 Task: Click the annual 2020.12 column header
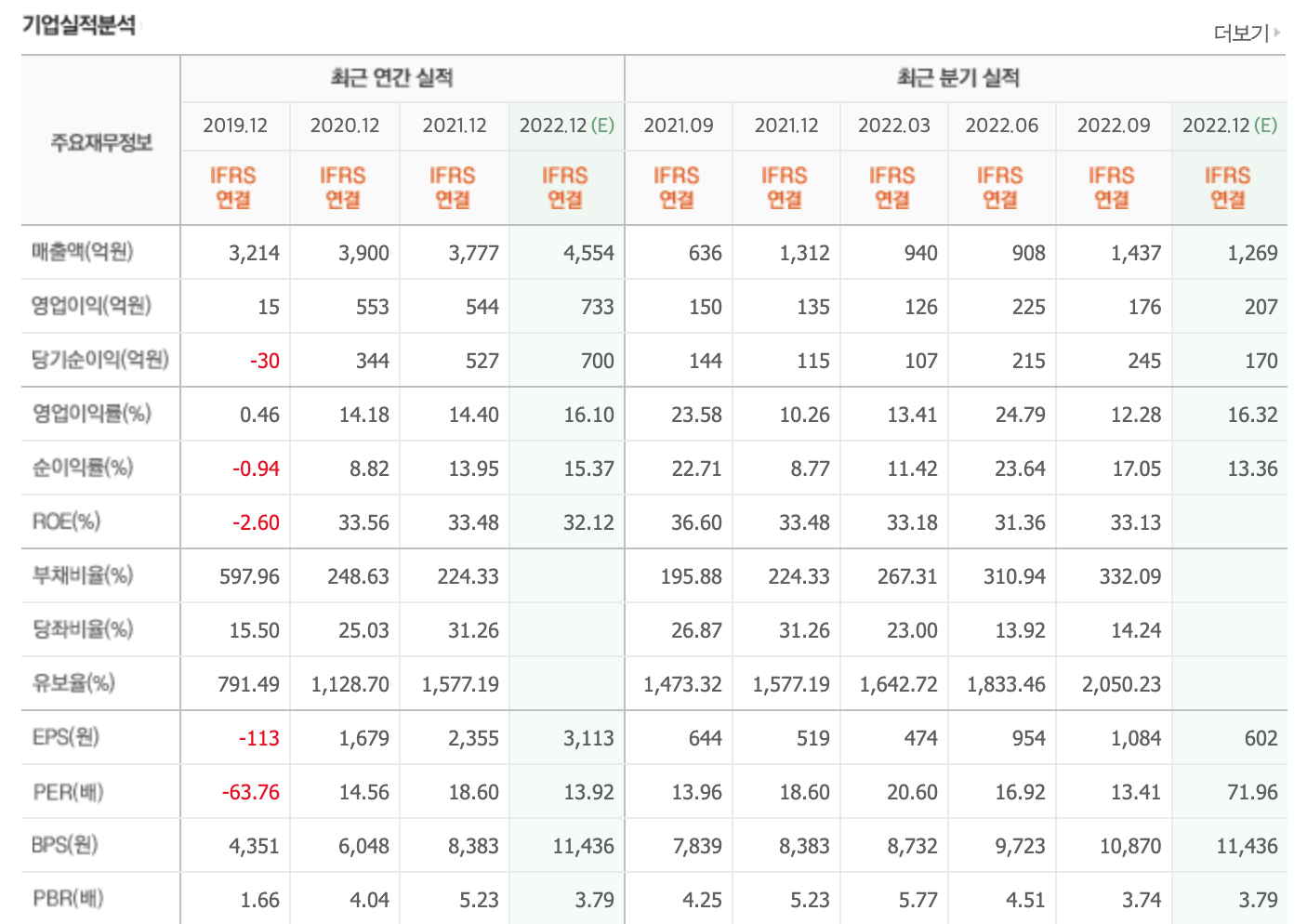[x=345, y=125]
